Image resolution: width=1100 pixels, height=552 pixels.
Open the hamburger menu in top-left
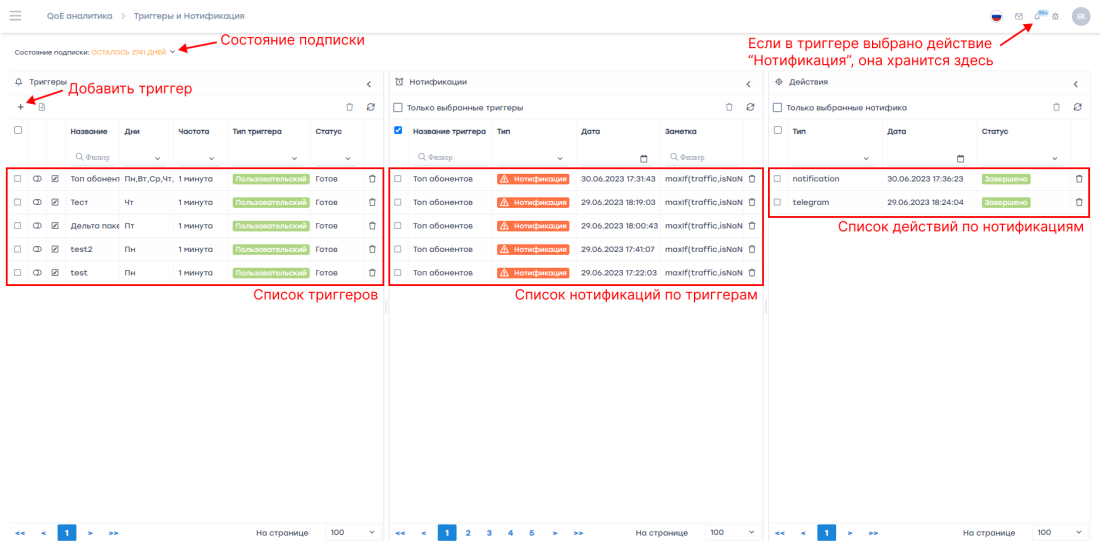[x=15, y=16]
